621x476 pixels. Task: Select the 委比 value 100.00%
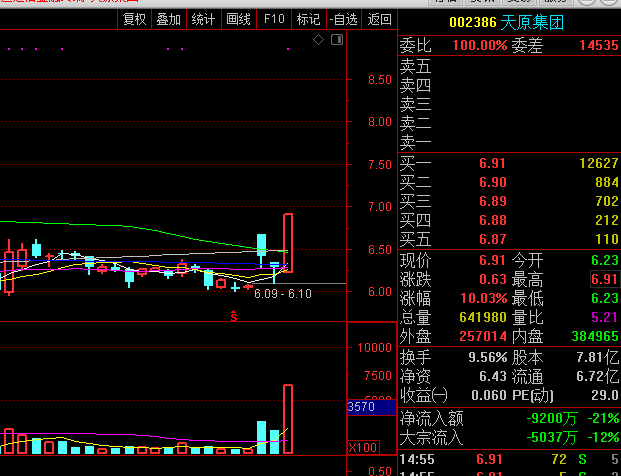[x=480, y=45]
